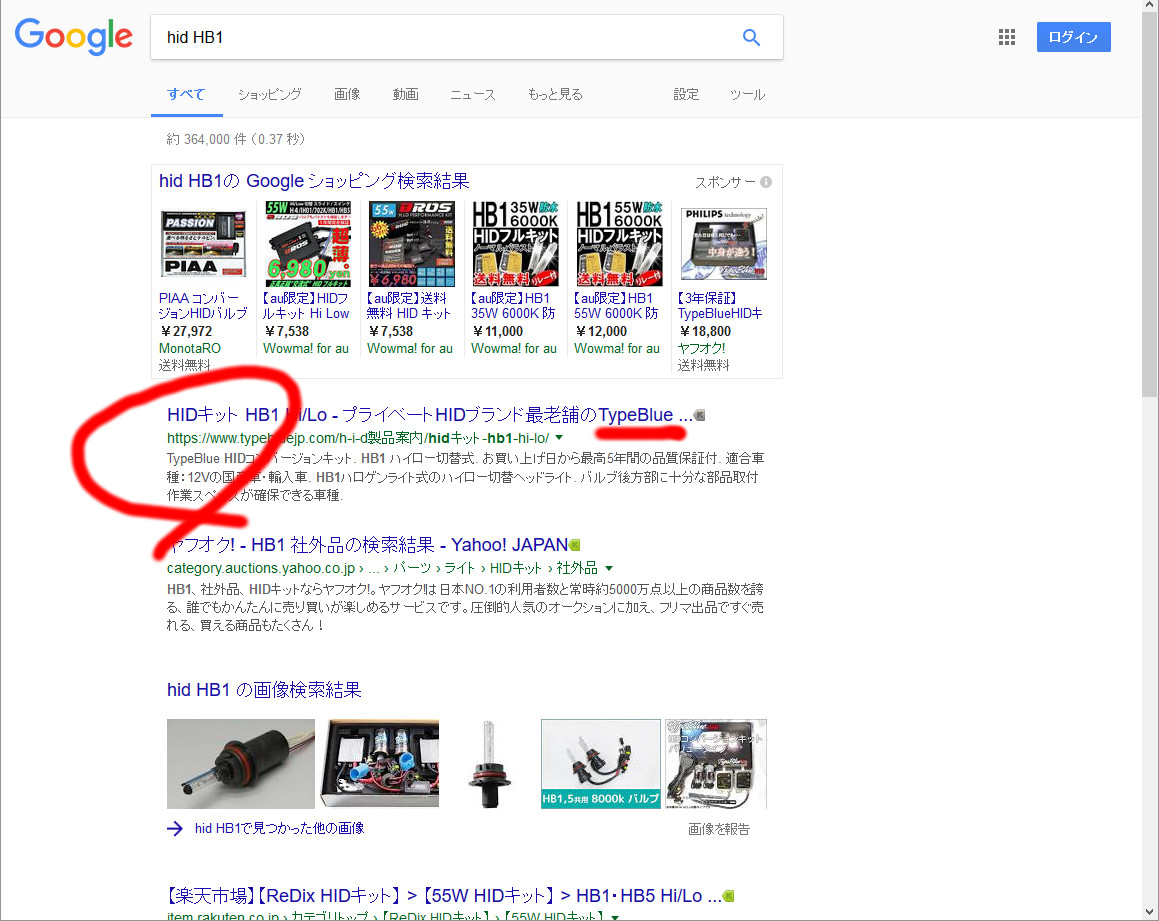
Task: Select the すべて tab
Action: [186, 95]
